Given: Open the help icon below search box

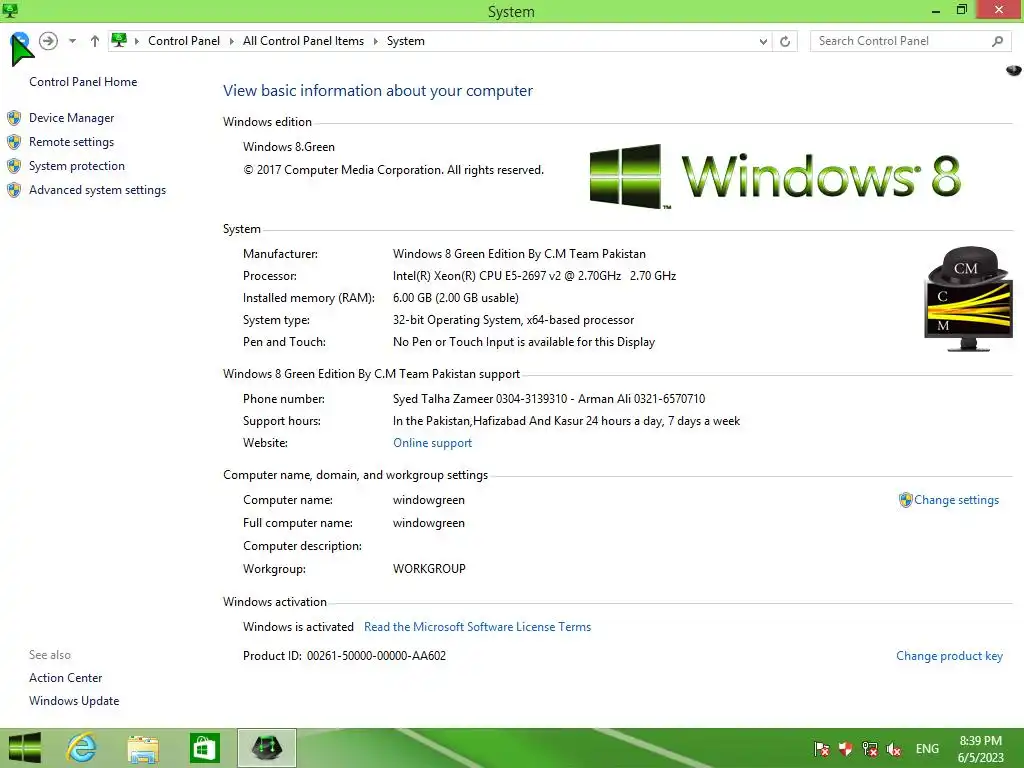Looking at the screenshot, I should (1014, 70).
